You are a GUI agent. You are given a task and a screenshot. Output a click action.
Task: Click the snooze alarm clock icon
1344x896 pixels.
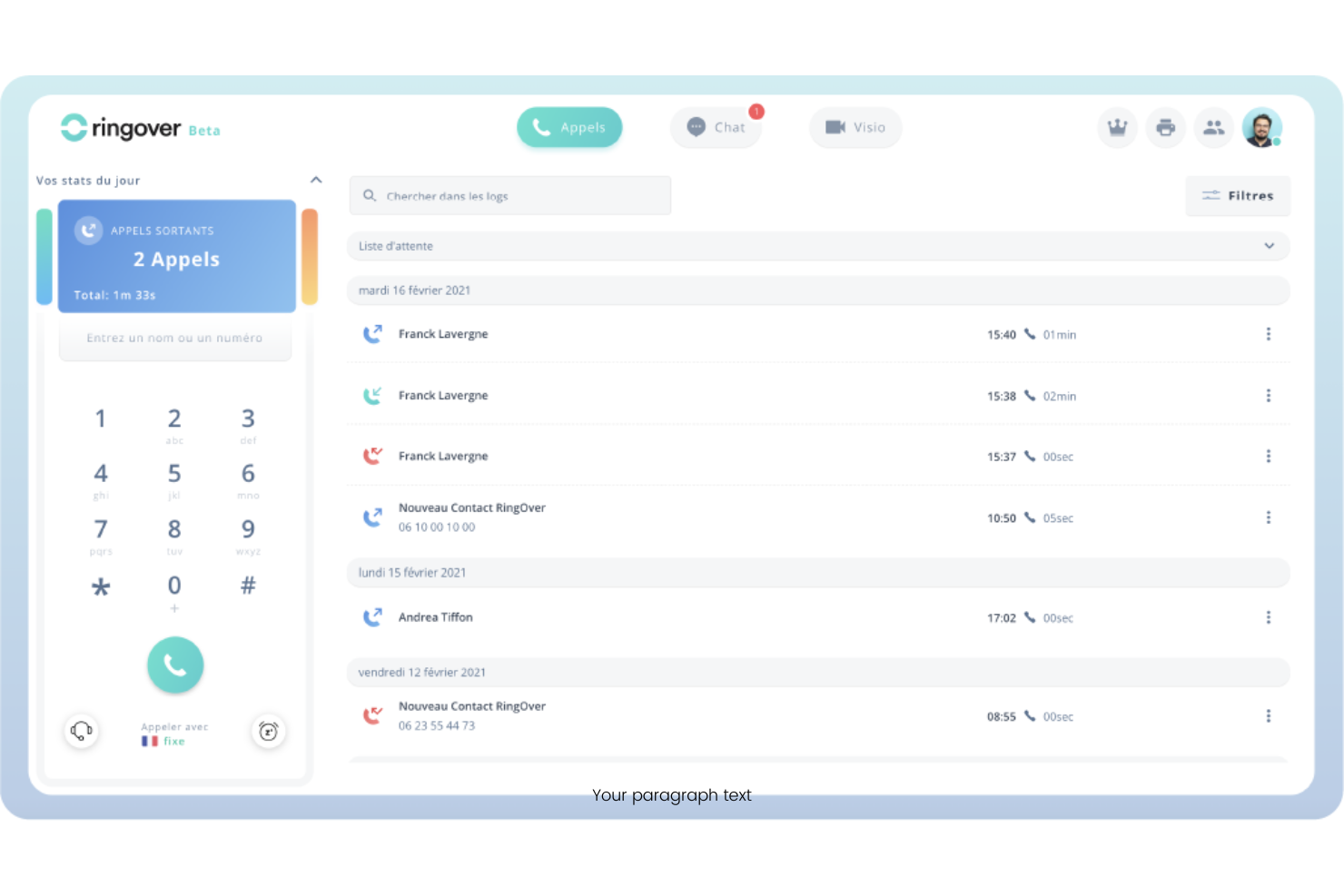click(269, 732)
